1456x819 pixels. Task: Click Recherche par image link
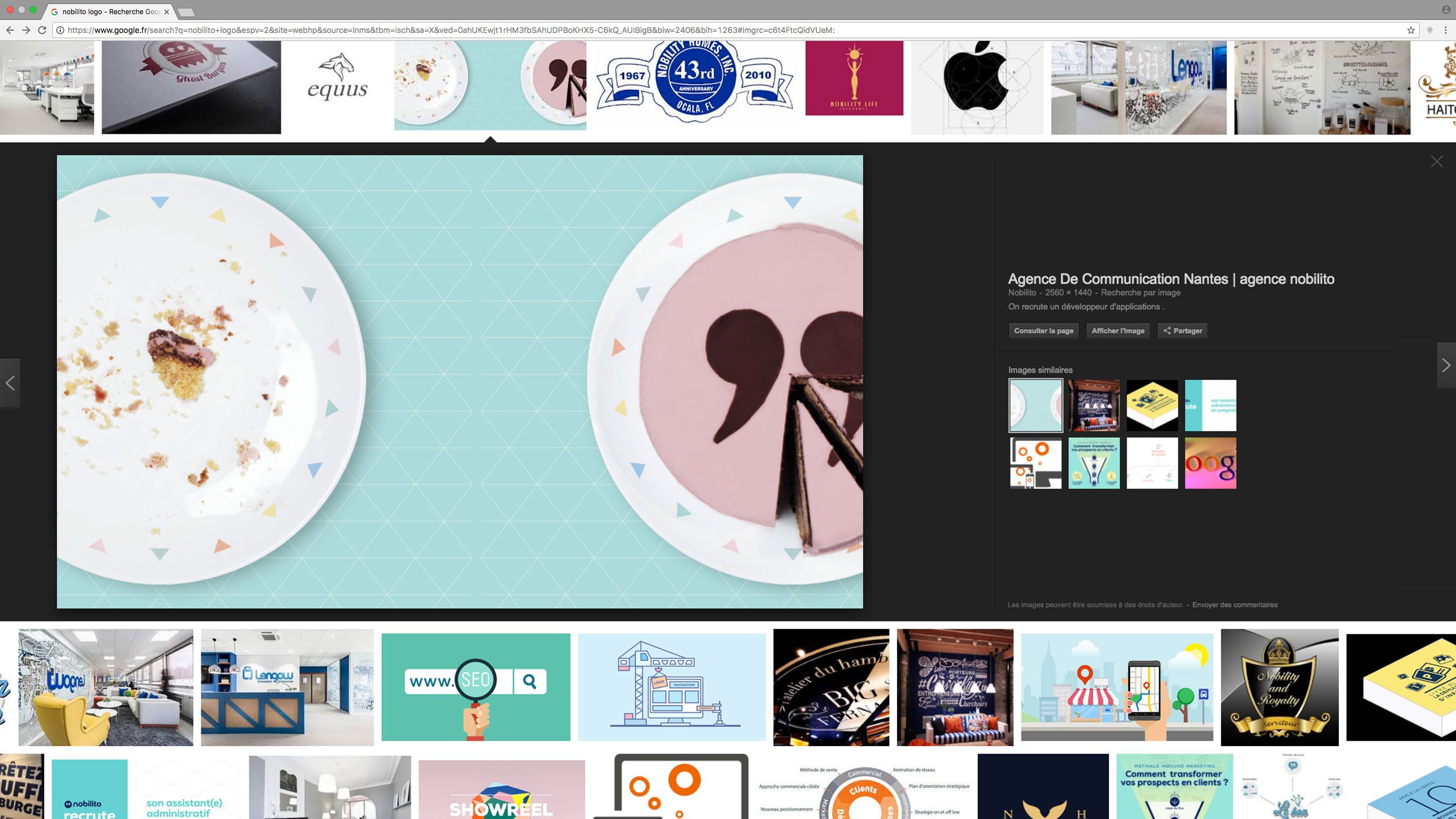[1140, 292]
